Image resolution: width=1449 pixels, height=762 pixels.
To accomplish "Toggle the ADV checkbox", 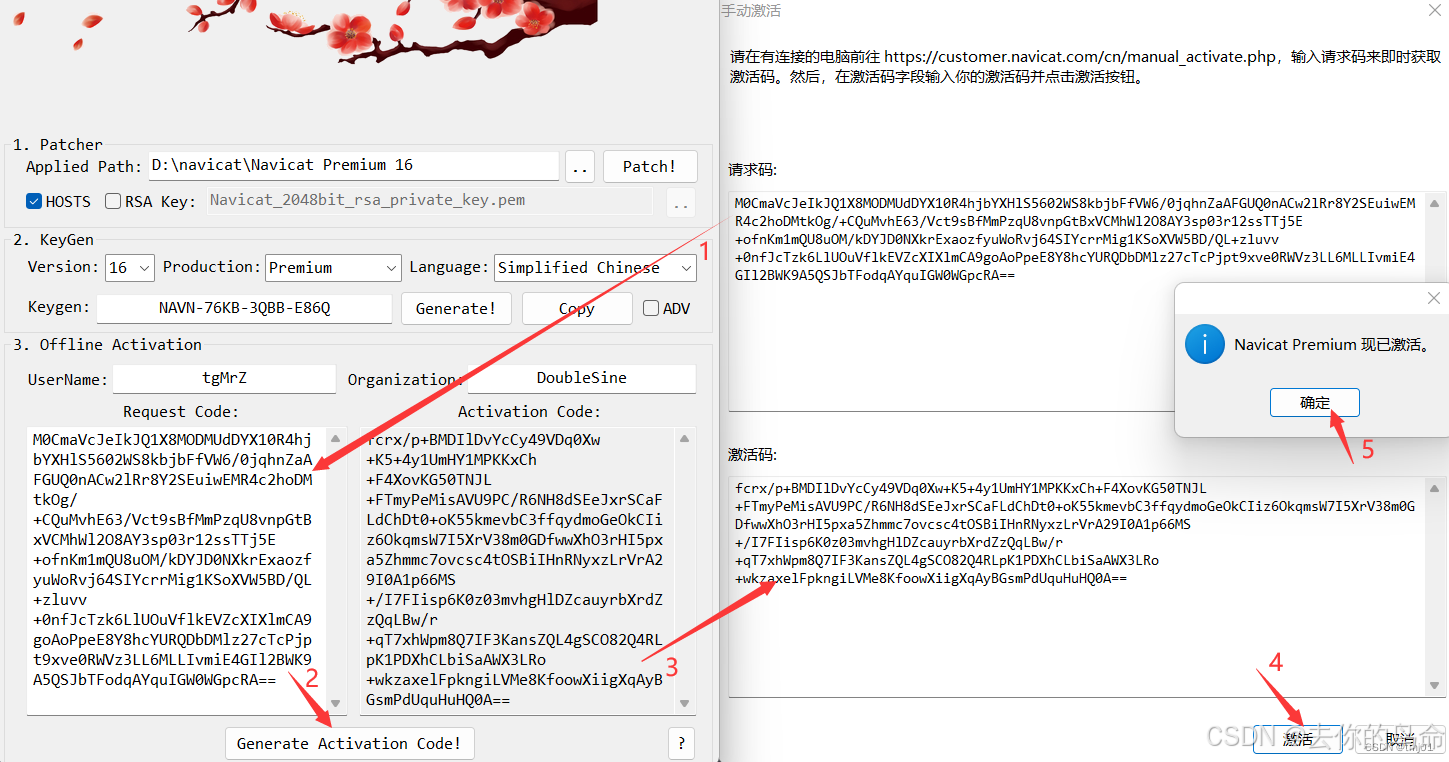I will pyautogui.click(x=651, y=308).
